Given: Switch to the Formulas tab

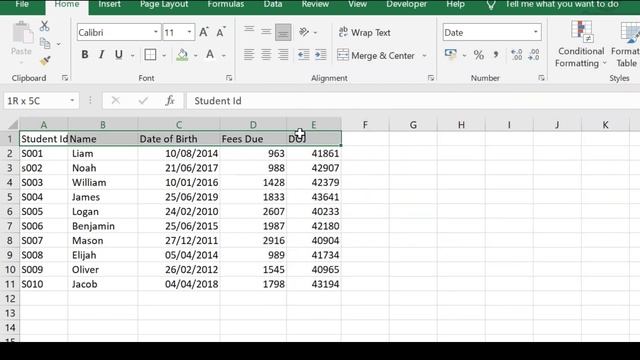Looking at the screenshot, I should 226,4.
